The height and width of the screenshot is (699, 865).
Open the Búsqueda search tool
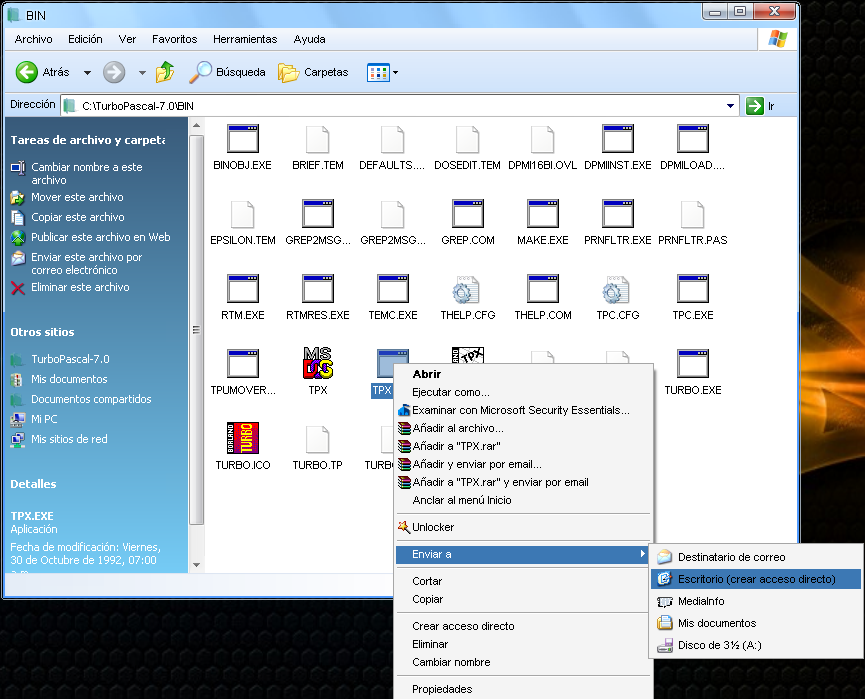227,72
